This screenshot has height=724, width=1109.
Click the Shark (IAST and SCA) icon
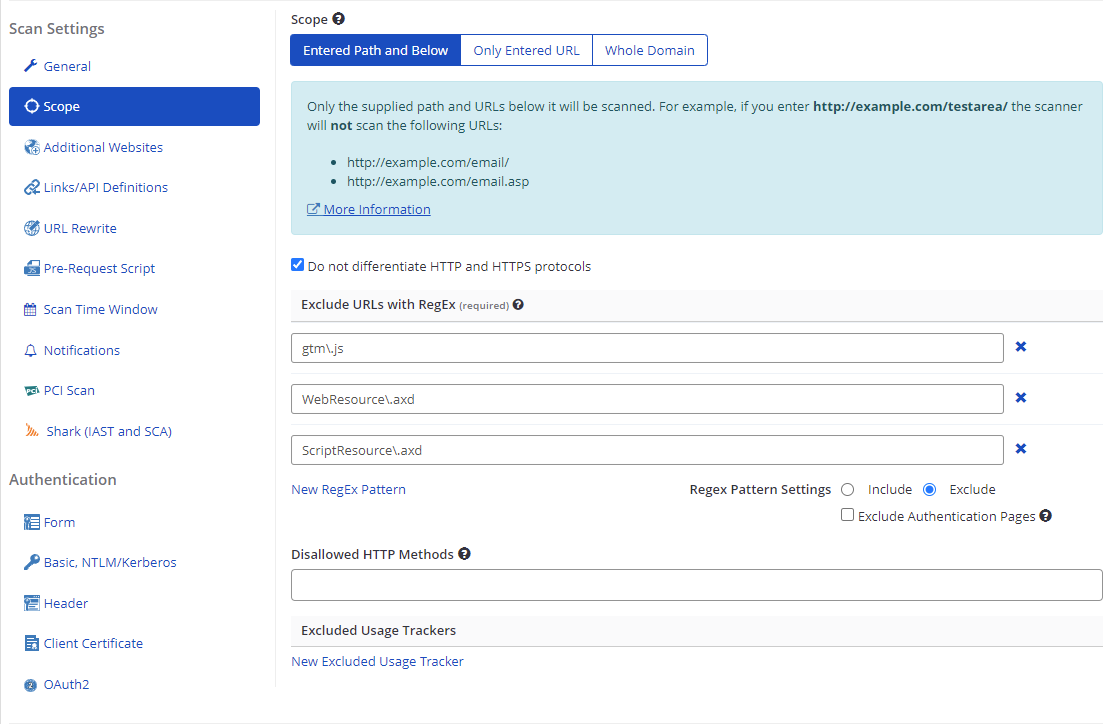pos(31,432)
